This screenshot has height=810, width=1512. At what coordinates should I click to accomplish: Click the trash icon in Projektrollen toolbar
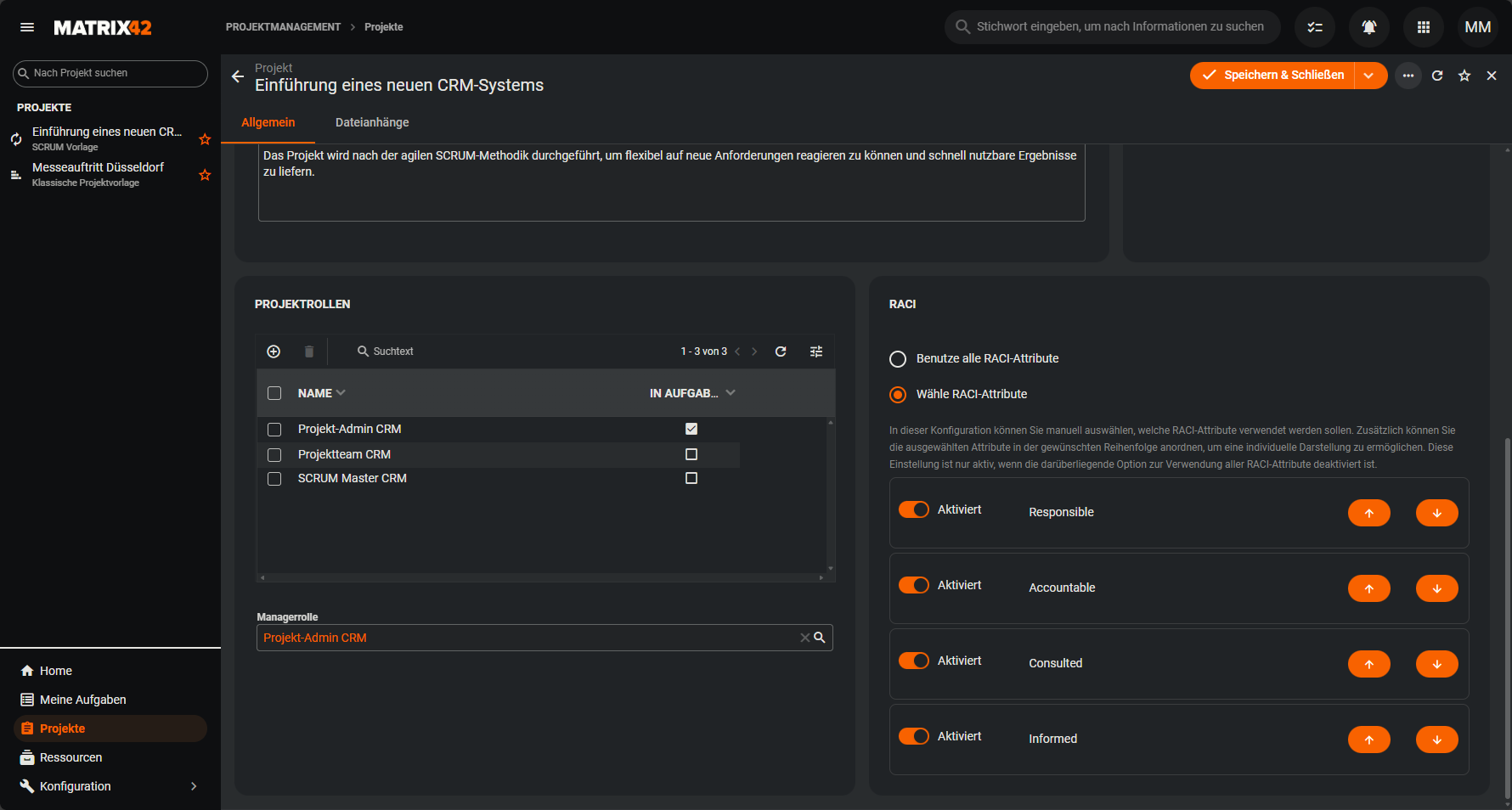tap(309, 352)
